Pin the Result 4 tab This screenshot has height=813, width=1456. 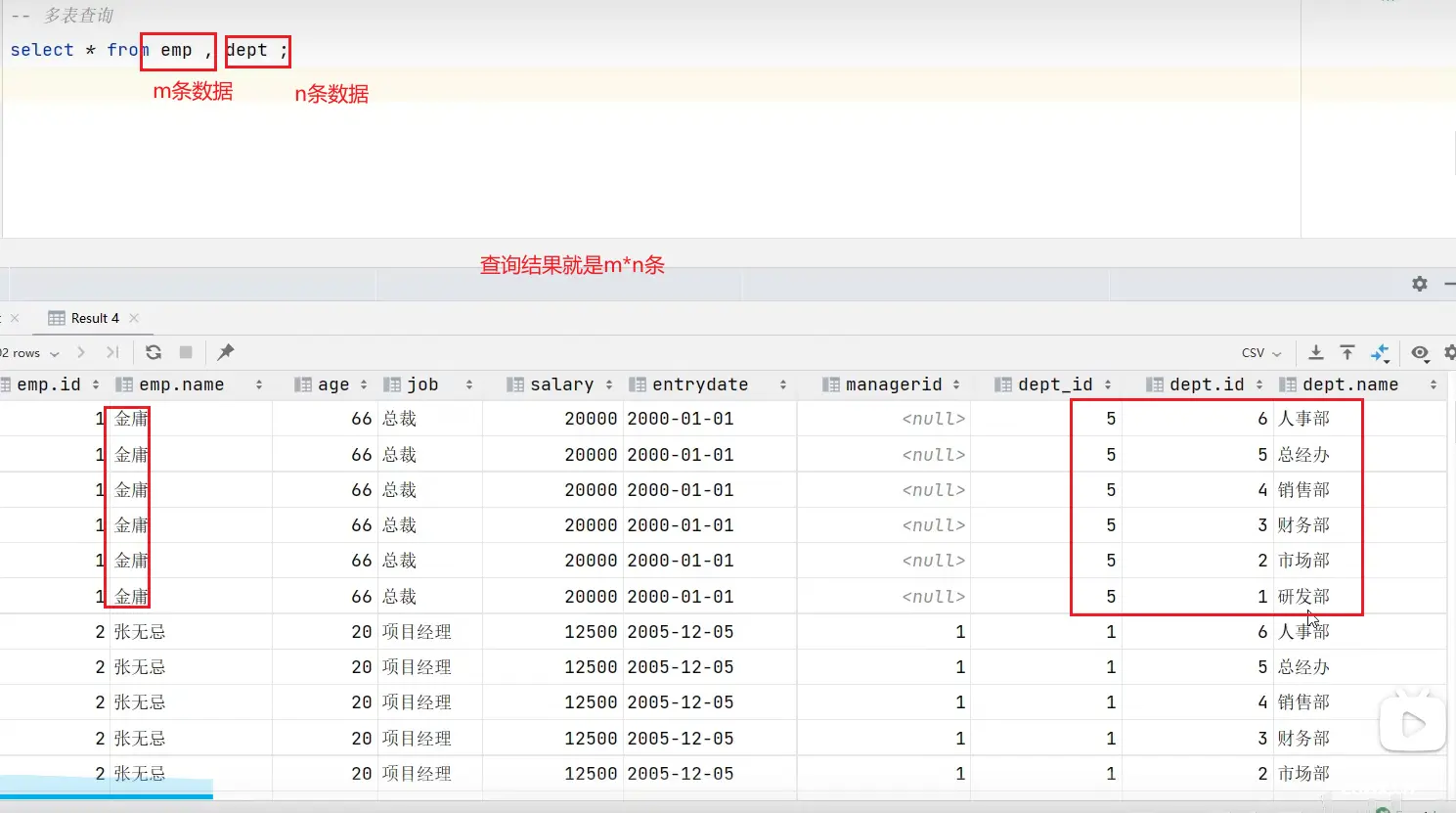click(x=226, y=352)
